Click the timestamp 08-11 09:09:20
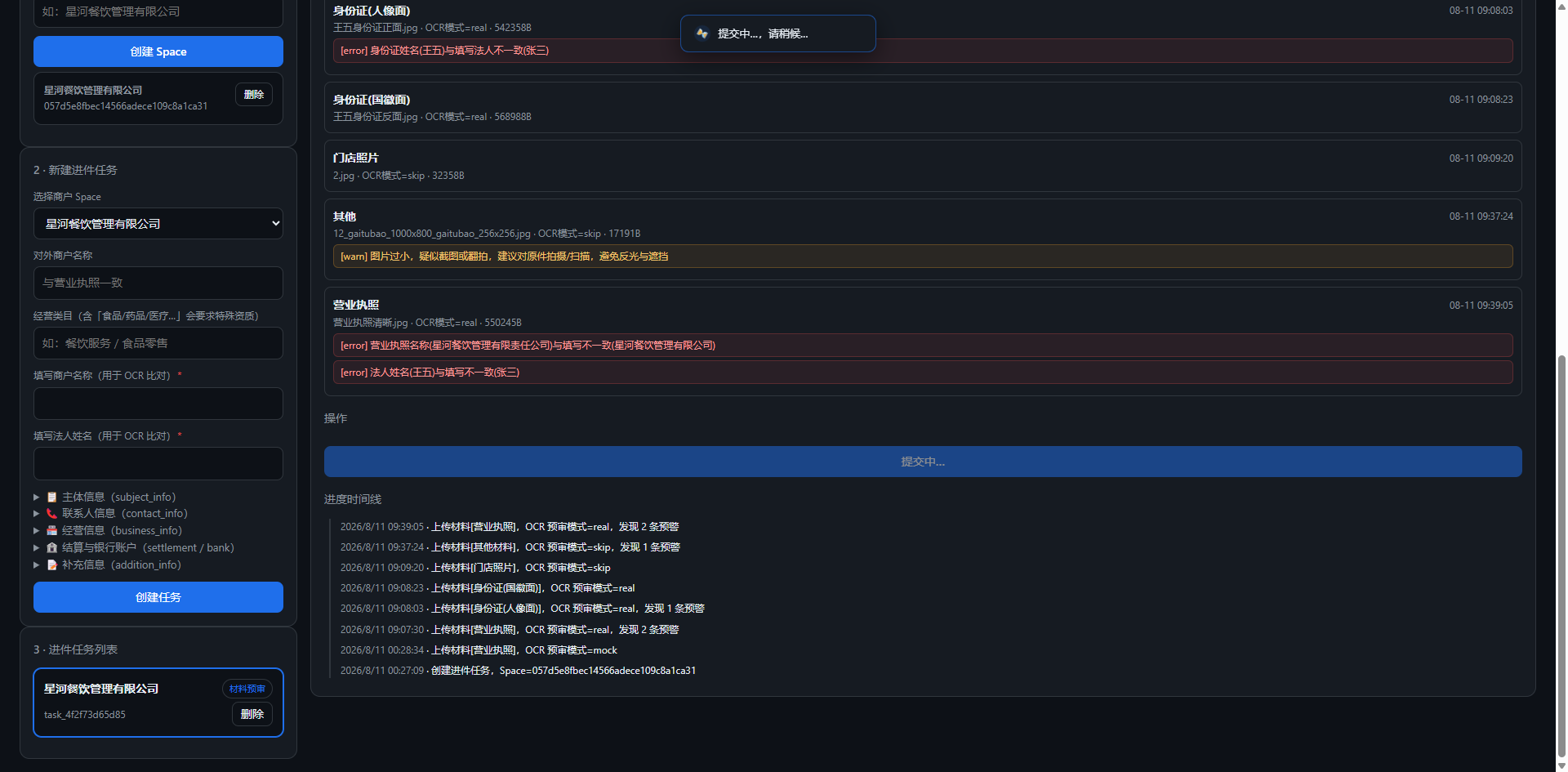The width and height of the screenshot is (1568, 772). (x=1481, y=158)
